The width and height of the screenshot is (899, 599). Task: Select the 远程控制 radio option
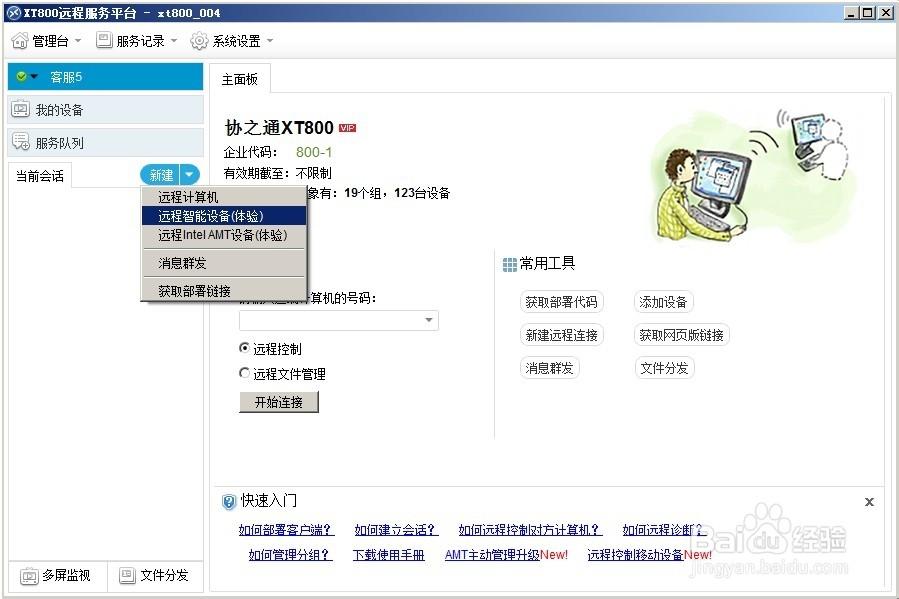[x=243, y=348]
